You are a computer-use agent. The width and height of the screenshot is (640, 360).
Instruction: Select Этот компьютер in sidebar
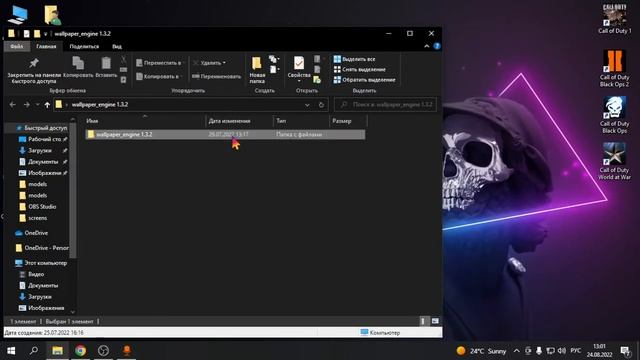pos(41,263)
